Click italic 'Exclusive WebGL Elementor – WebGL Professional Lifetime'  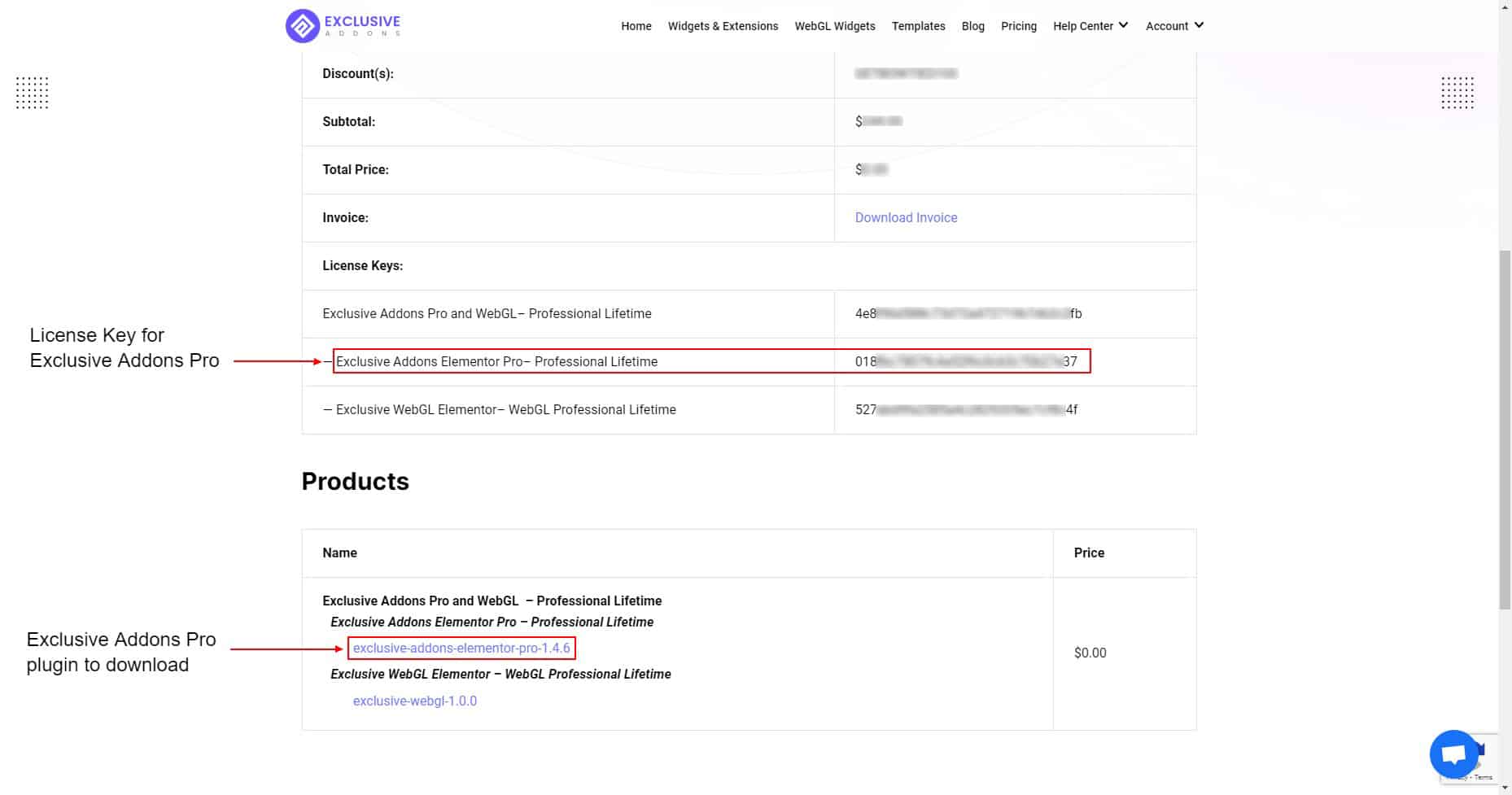click(500, 674)
